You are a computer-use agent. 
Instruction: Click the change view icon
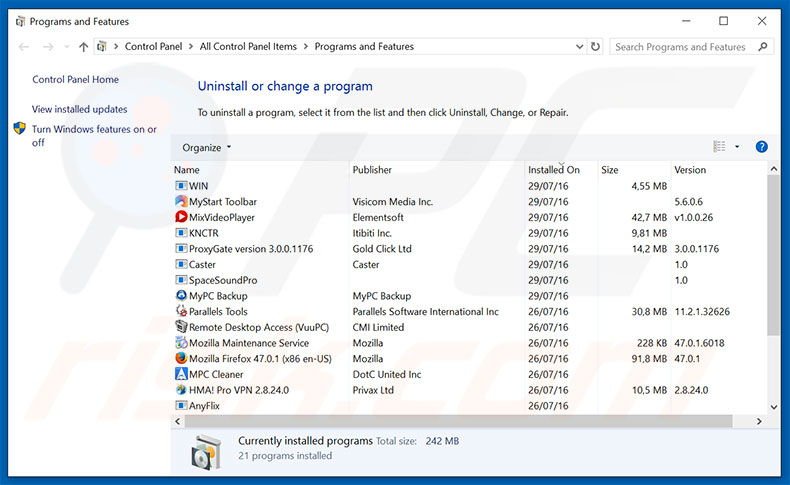719,147
